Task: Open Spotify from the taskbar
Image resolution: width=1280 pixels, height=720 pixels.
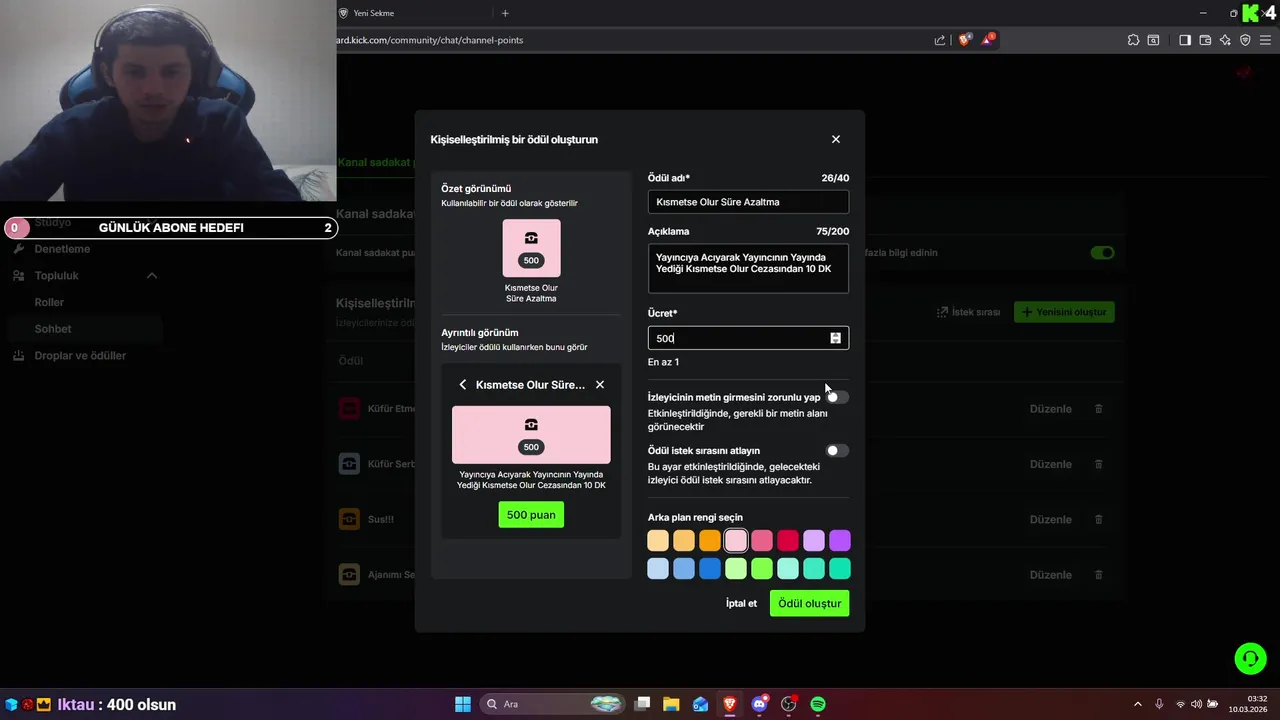Action: tap(818, 704)
